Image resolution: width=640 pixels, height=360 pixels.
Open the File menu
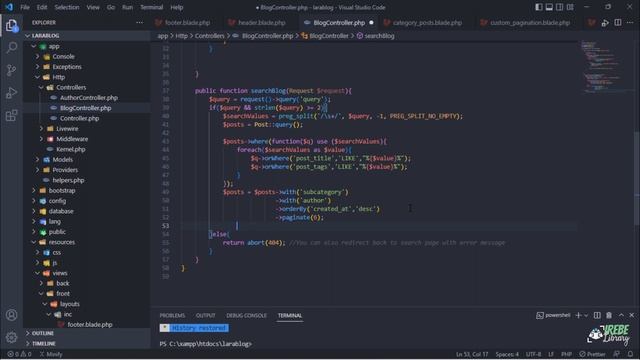tap(25, 7)
